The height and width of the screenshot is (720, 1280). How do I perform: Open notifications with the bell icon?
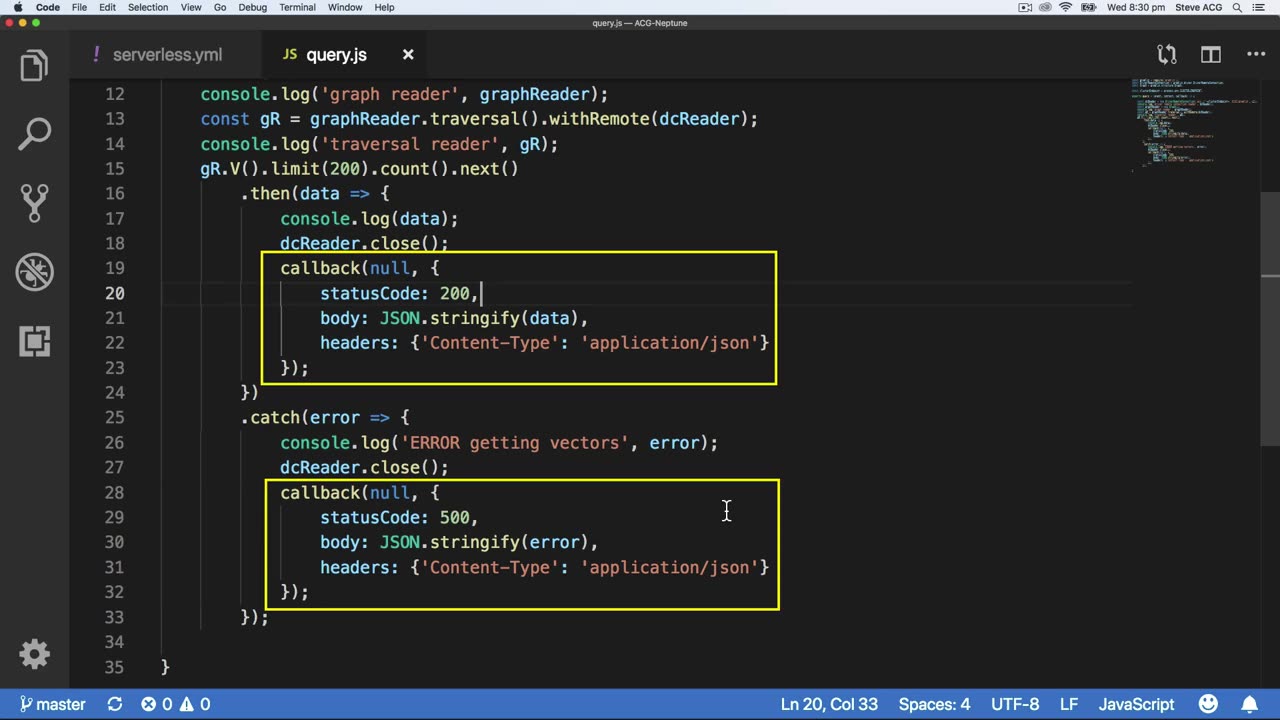[x=1250, y=704]
